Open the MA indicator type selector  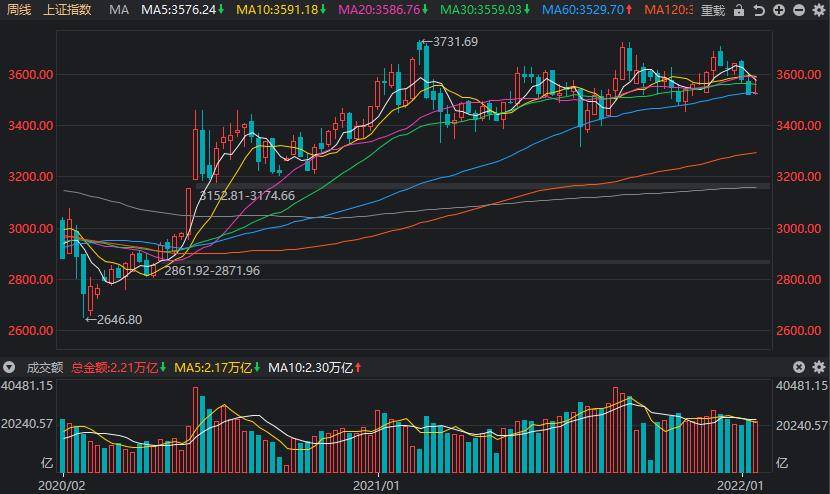coord(119,10)
